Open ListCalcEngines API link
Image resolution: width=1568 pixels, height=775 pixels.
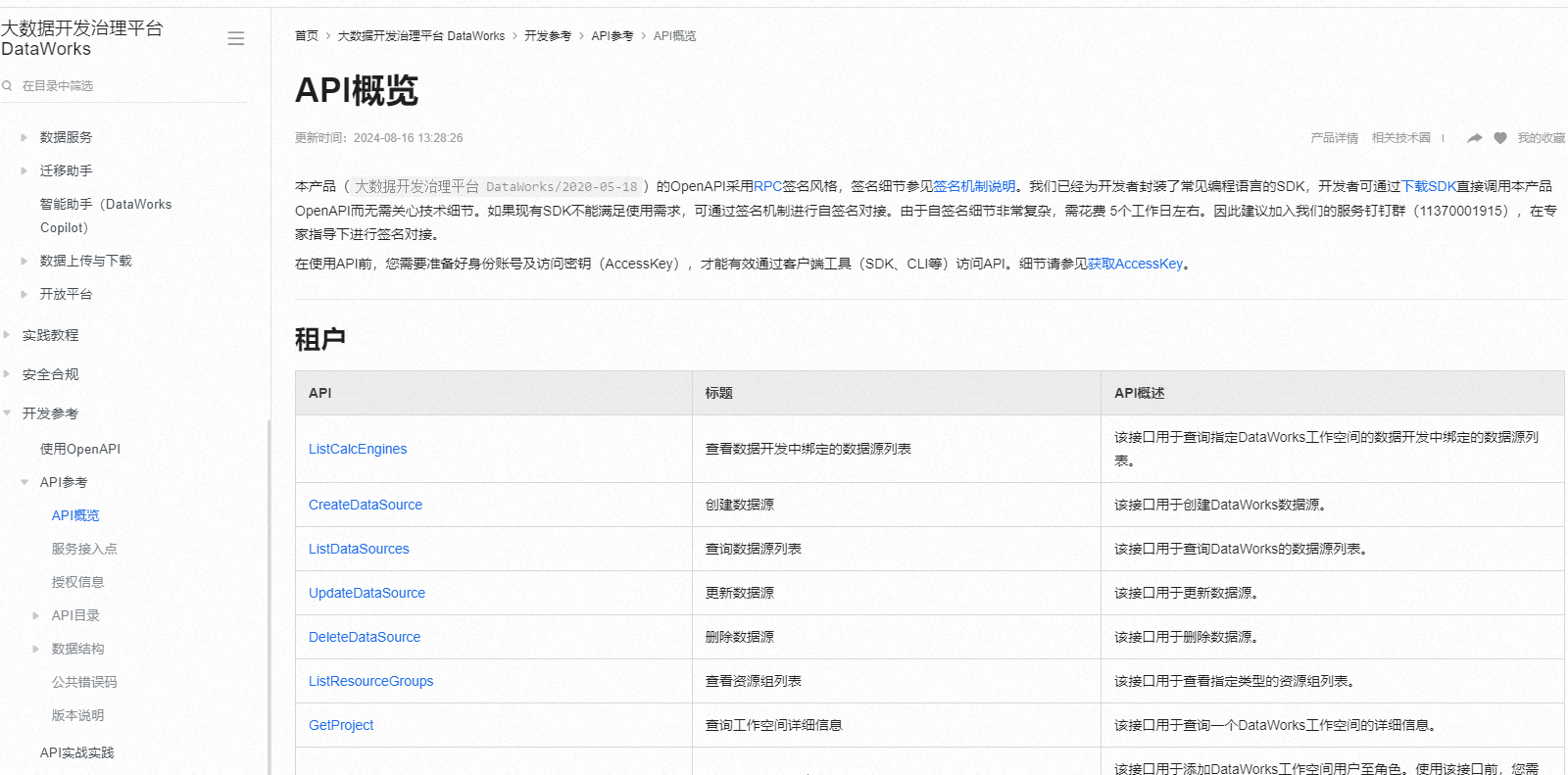[x=358, y=449]
